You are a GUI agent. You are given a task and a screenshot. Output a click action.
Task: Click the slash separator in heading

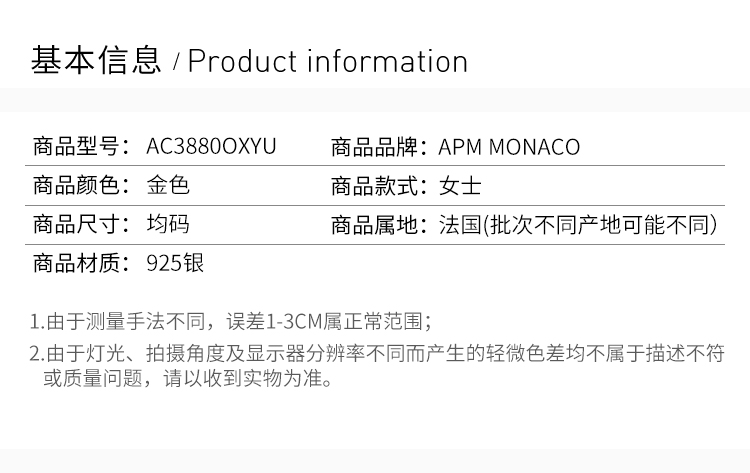tap(176, 63)
